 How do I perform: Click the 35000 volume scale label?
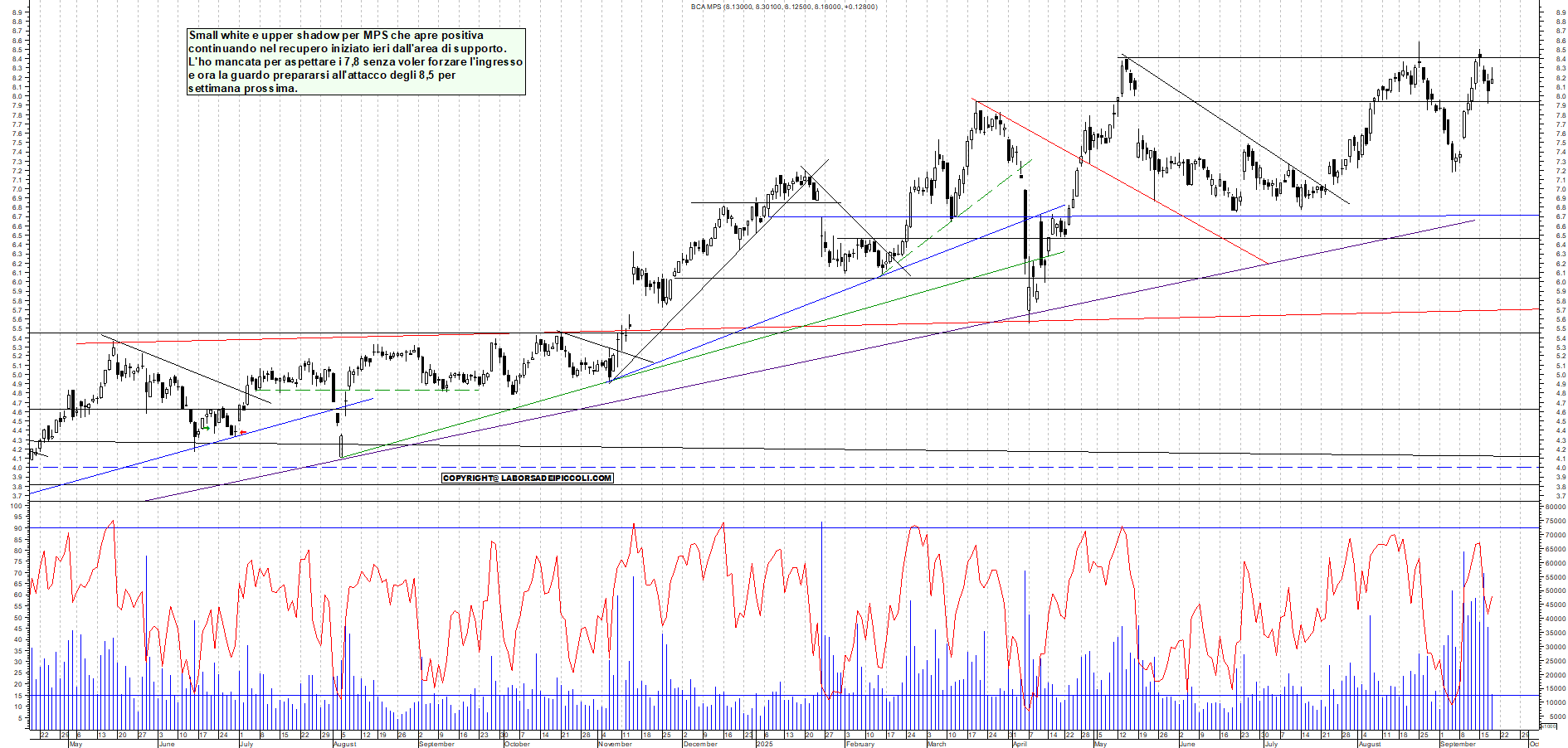tap(1555, 633)
